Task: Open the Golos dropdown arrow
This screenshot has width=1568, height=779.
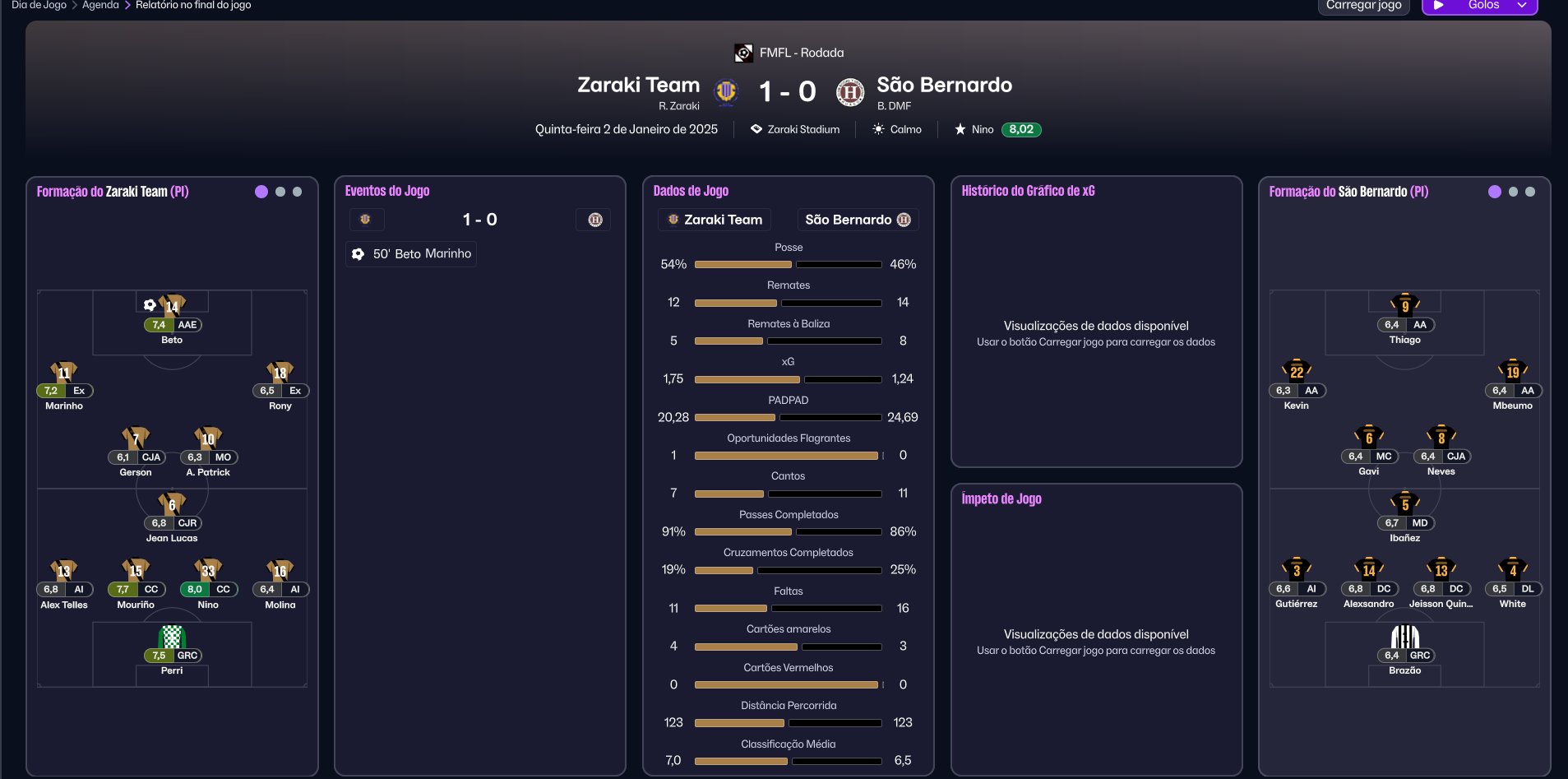Action: (x=1522, y=6)
